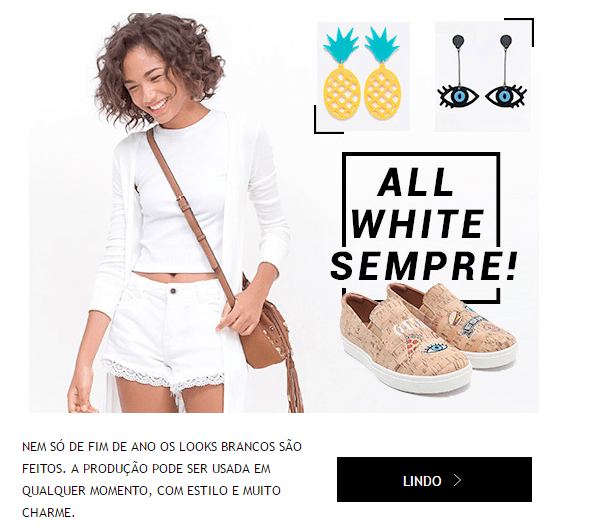Click the cork slip-on sneakers image
The height and width of the screenshot is (529, 599).
[429, 337]
